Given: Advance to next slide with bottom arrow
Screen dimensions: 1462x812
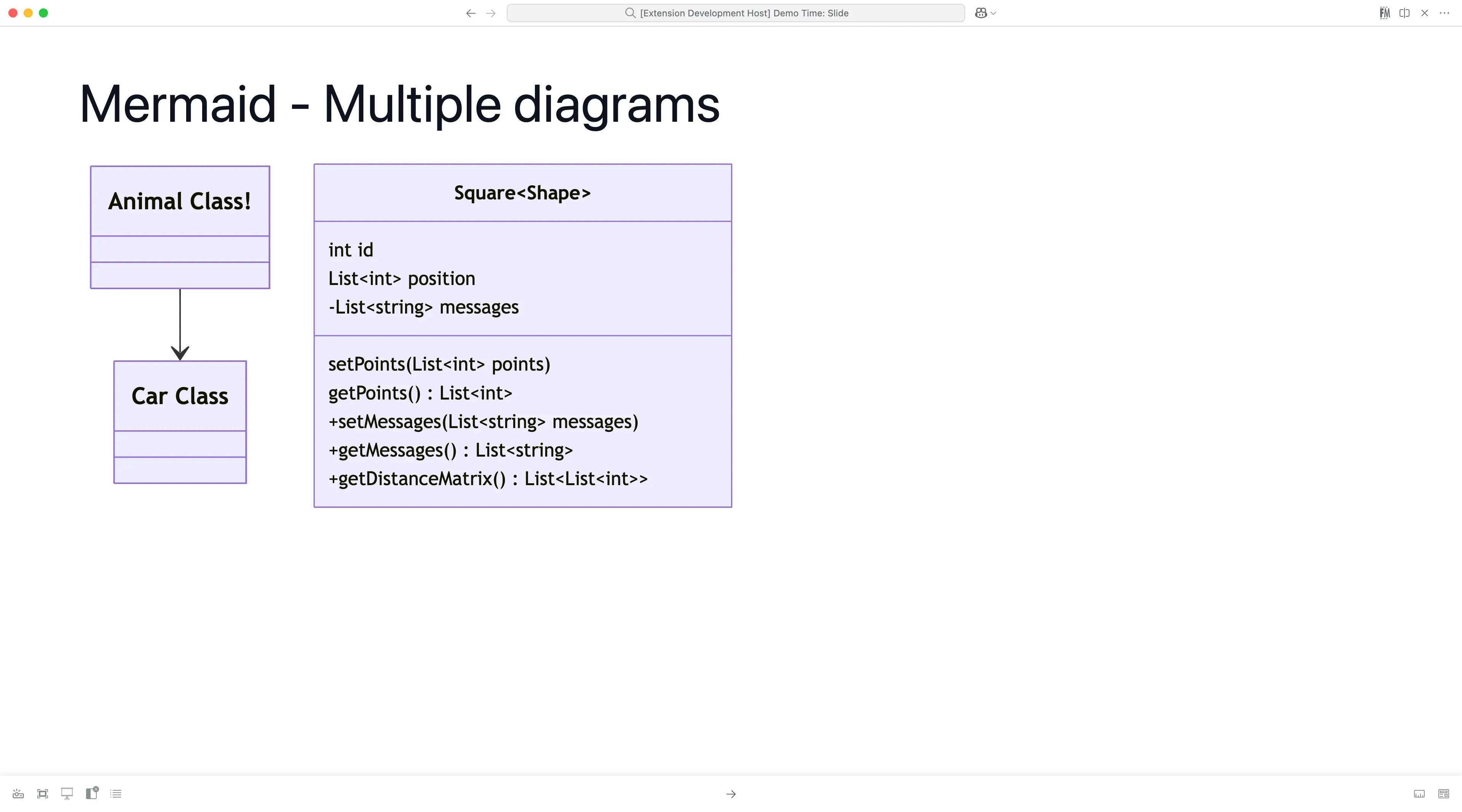Looking at the screenshot, I should 731,794.
